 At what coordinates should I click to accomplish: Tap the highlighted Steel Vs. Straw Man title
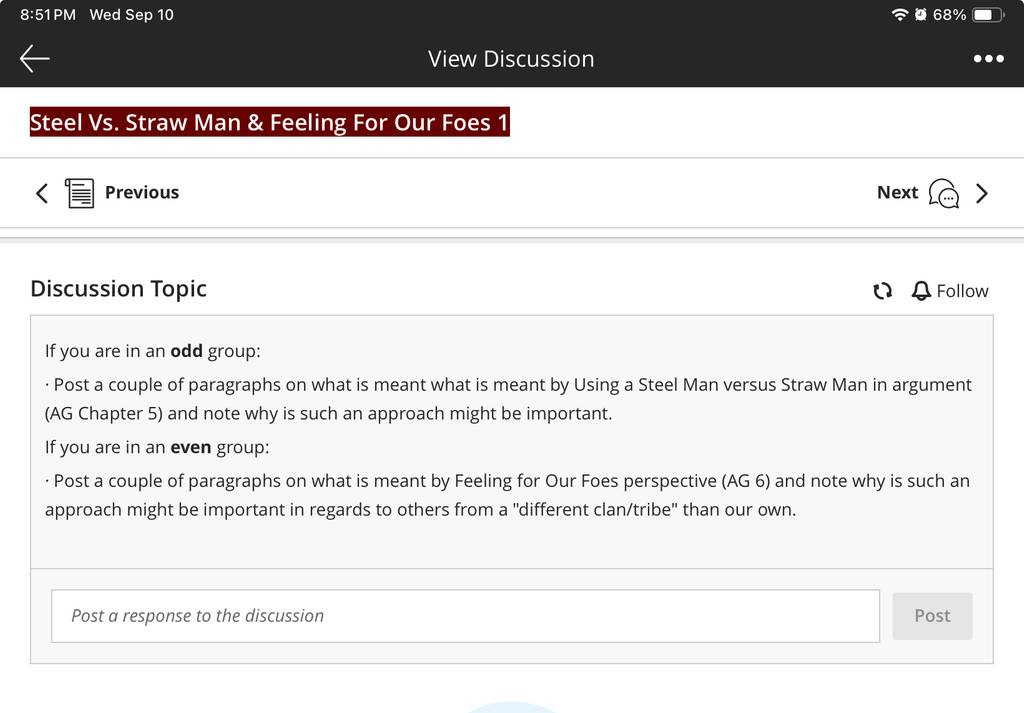pyautogui.click(x=269, y=122)
